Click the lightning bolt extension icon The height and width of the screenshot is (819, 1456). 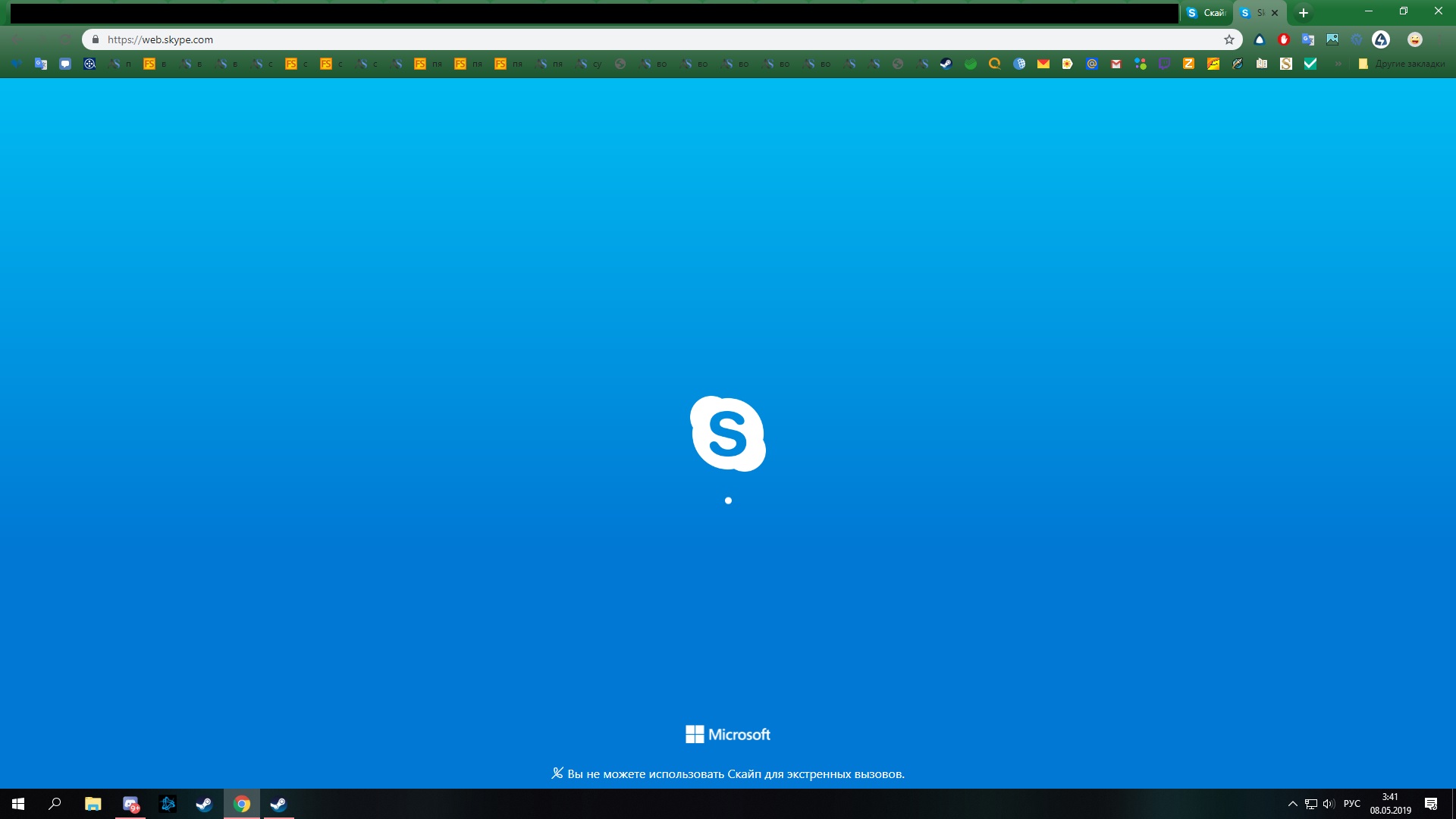click(1381, 39)
